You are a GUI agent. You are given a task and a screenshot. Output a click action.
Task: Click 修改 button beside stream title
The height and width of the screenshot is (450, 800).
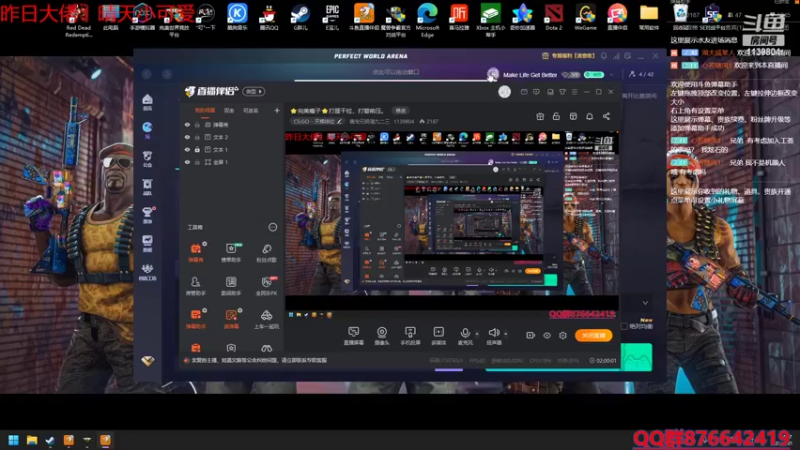click(x=401, y=111)
